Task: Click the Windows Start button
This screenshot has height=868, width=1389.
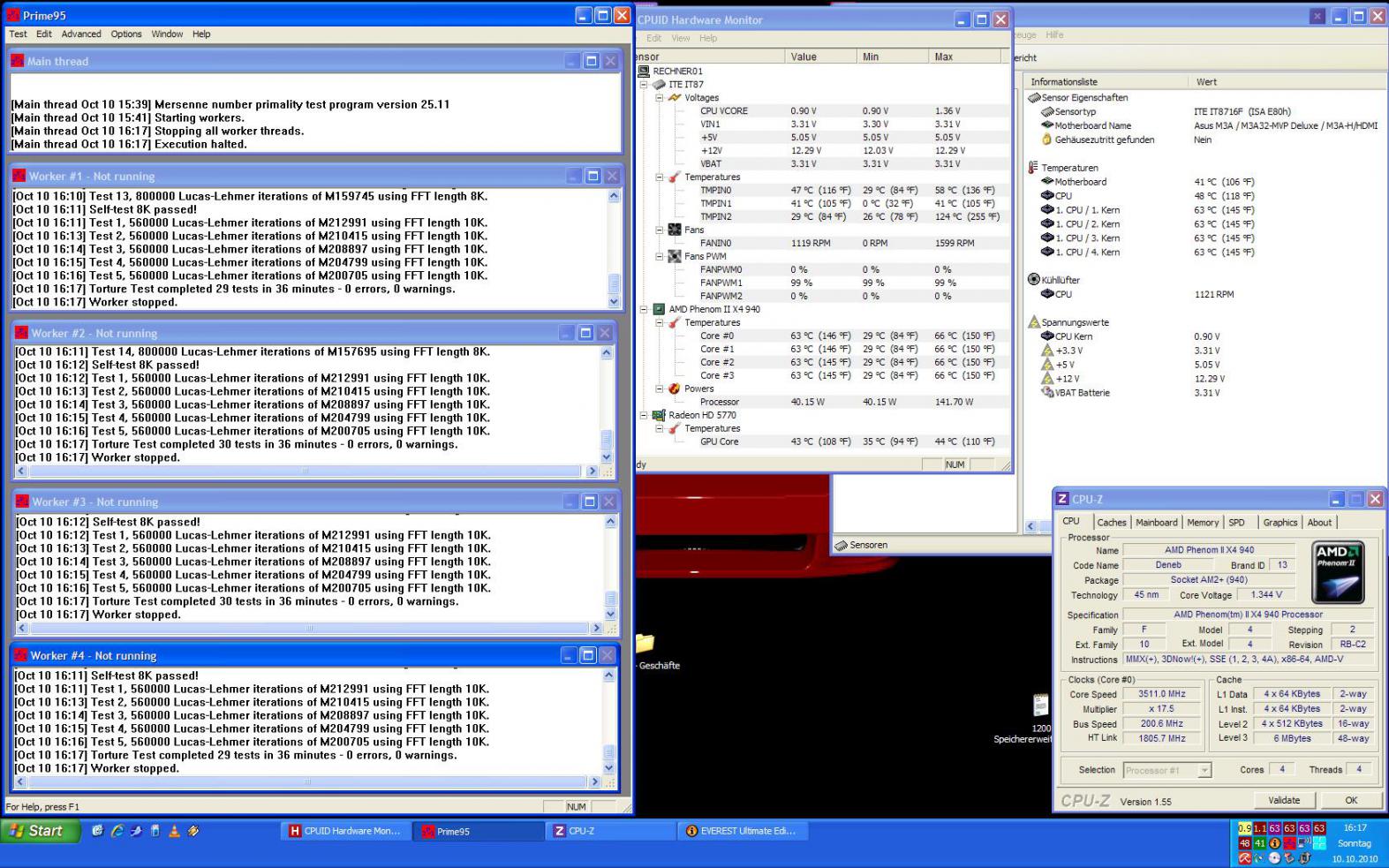Action: [x=39, y=831]
